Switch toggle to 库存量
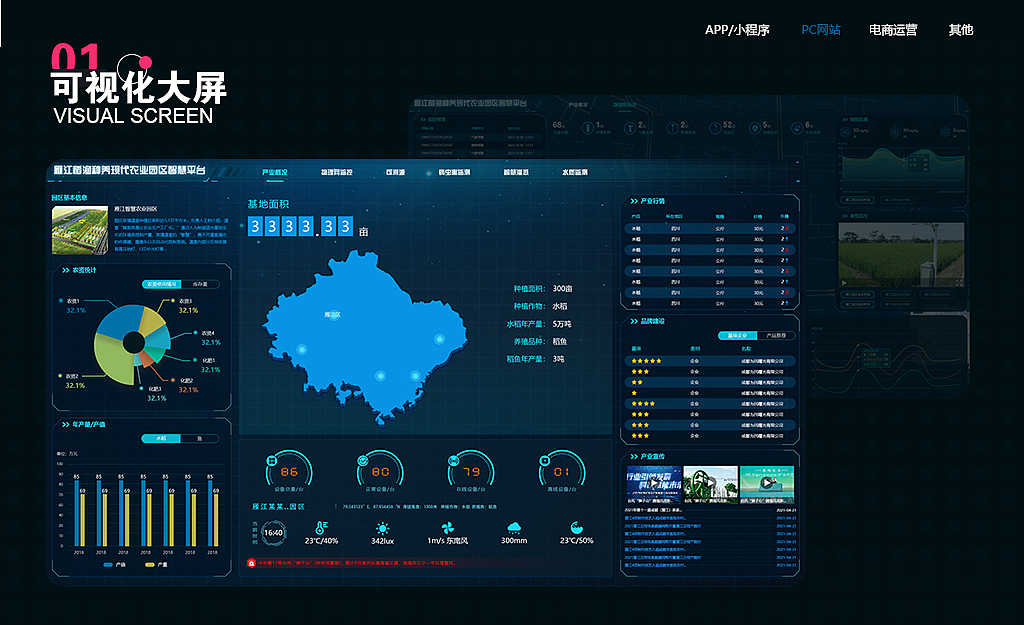Screen dimensions: 1024x625 (200, 284)
